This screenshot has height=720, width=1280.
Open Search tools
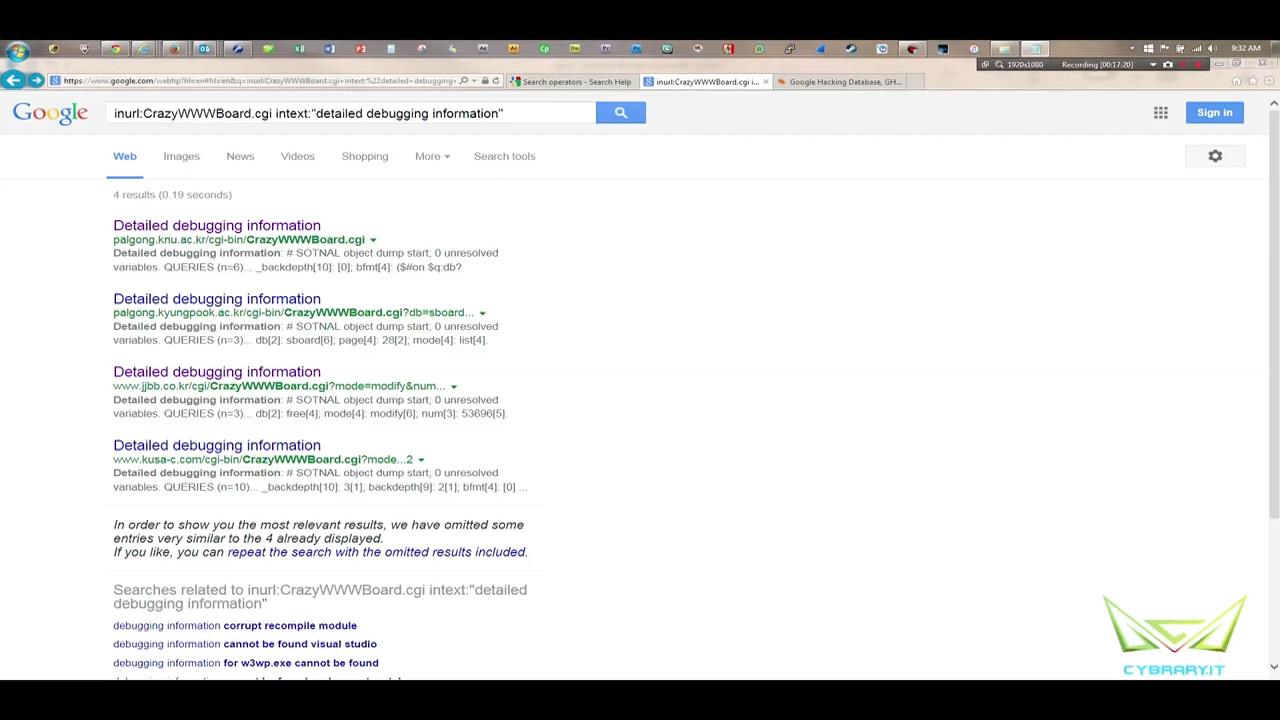tap(504, 156)
